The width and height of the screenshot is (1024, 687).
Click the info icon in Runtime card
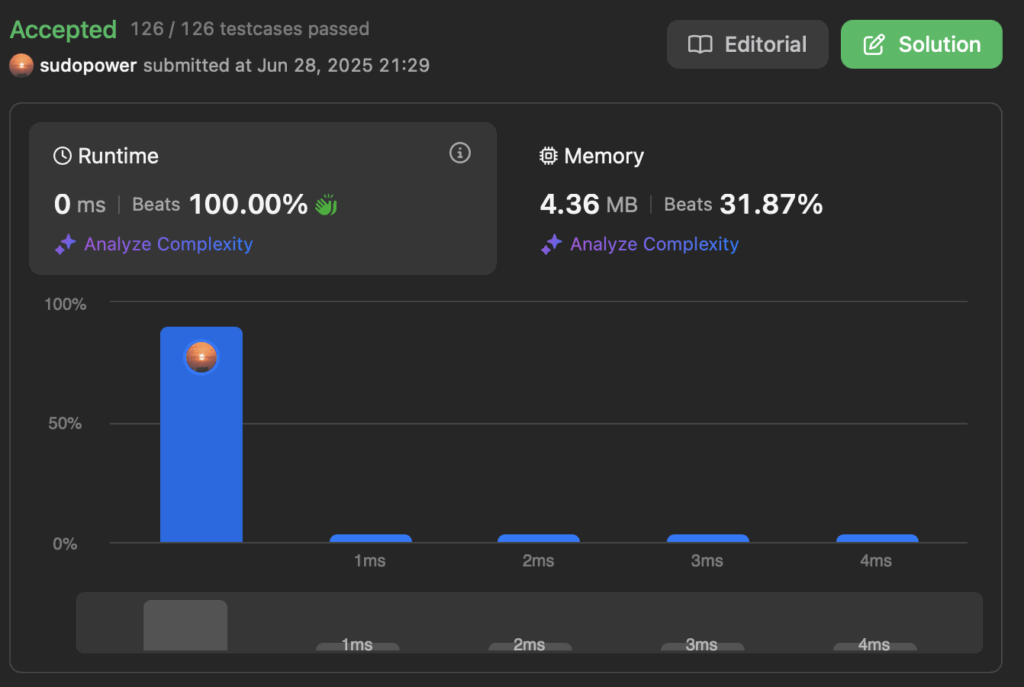[x=460, y=153]
